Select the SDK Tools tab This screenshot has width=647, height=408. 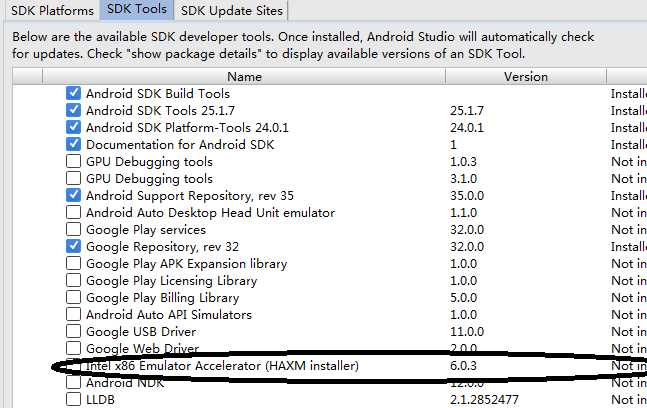[x=136, y=10]
